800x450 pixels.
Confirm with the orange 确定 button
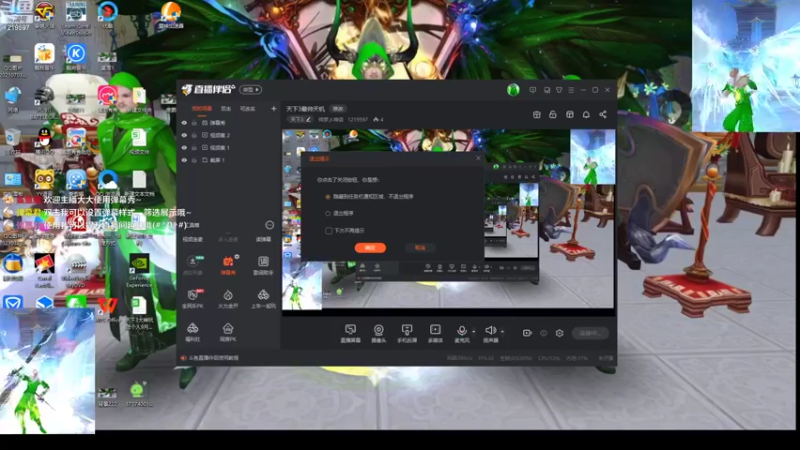pyautogui.click(x=370, y=247)
